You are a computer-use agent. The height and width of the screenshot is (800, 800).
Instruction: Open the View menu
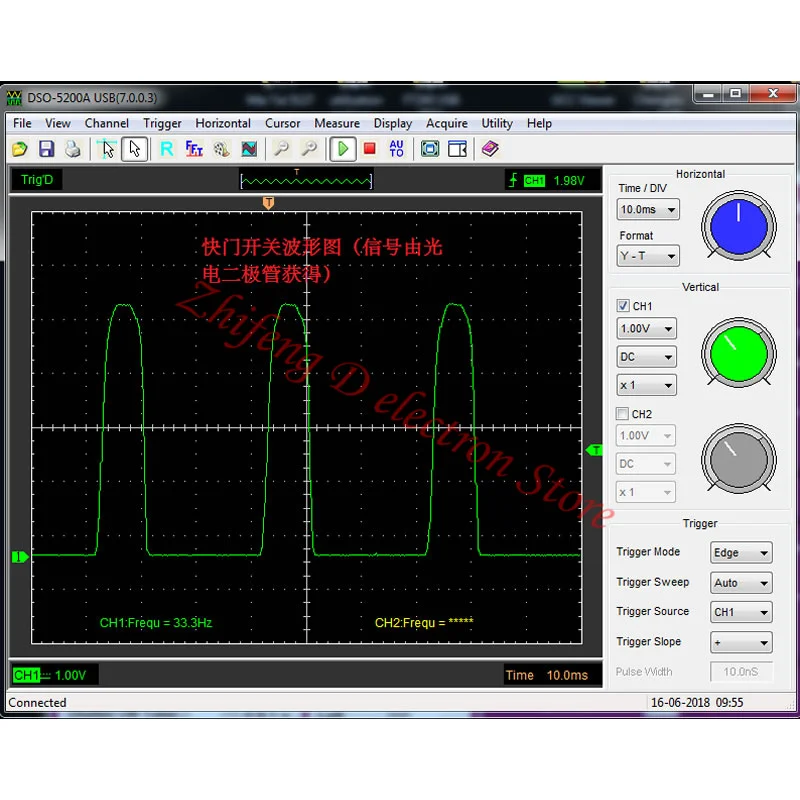pos(58,123)
